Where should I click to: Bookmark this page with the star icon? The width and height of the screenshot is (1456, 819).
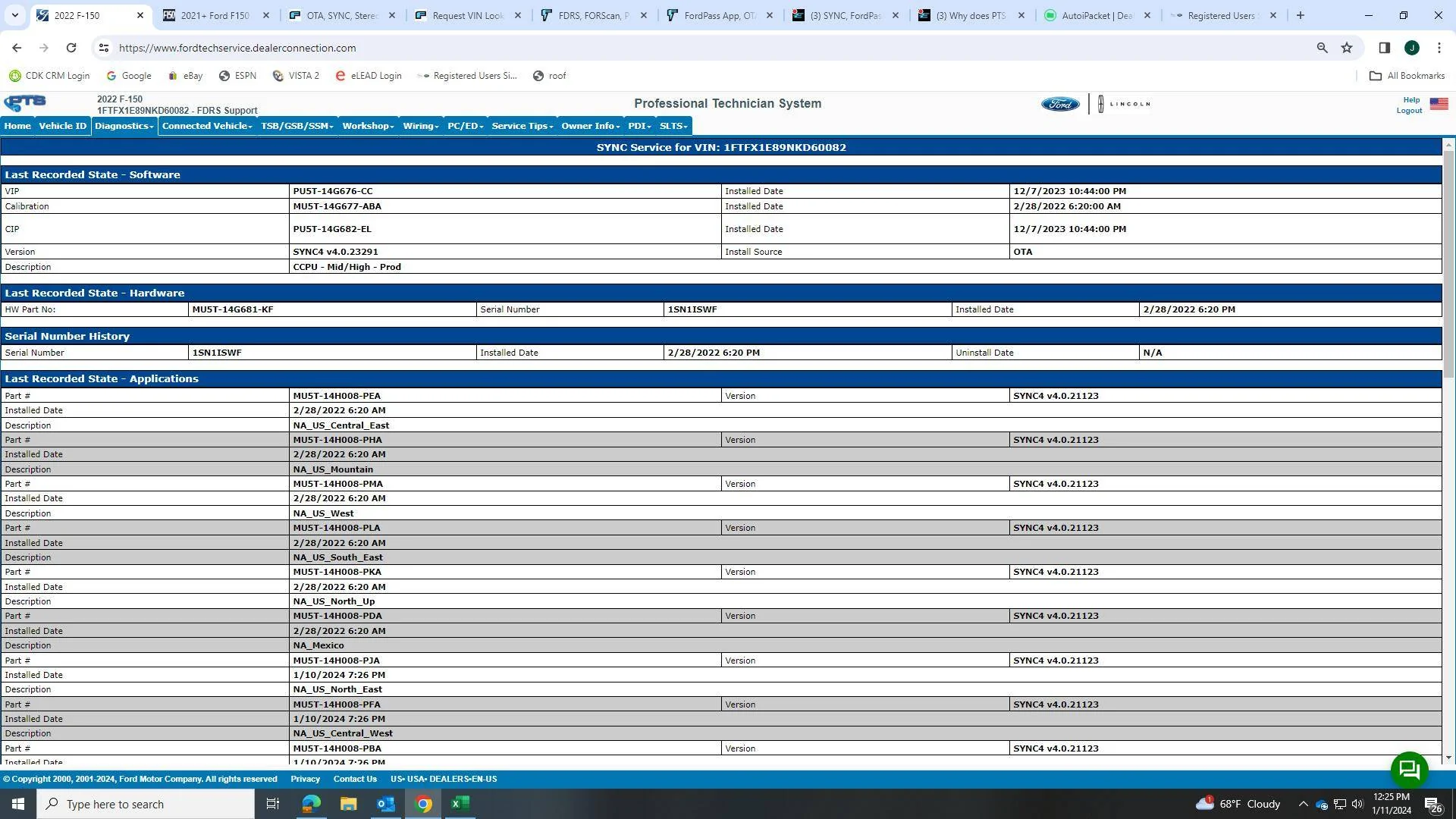pos(1347,48)
